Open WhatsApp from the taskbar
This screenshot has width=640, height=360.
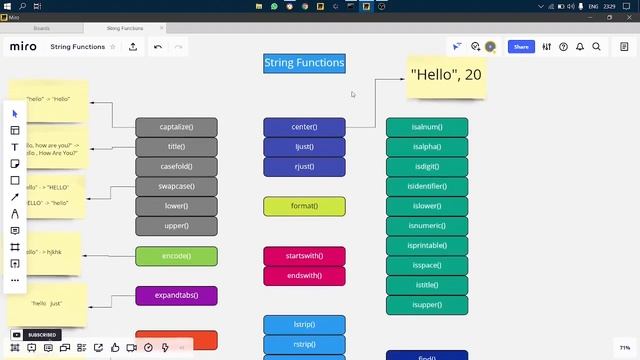[274, 6]
